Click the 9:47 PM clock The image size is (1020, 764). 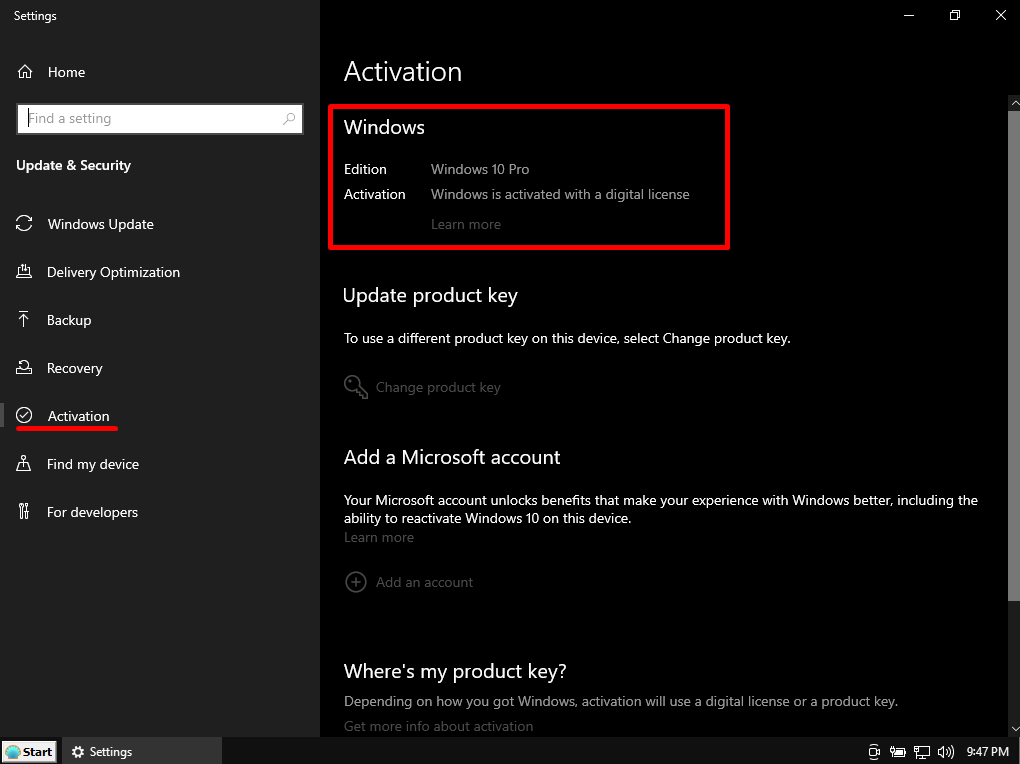[x=987, y=752]
